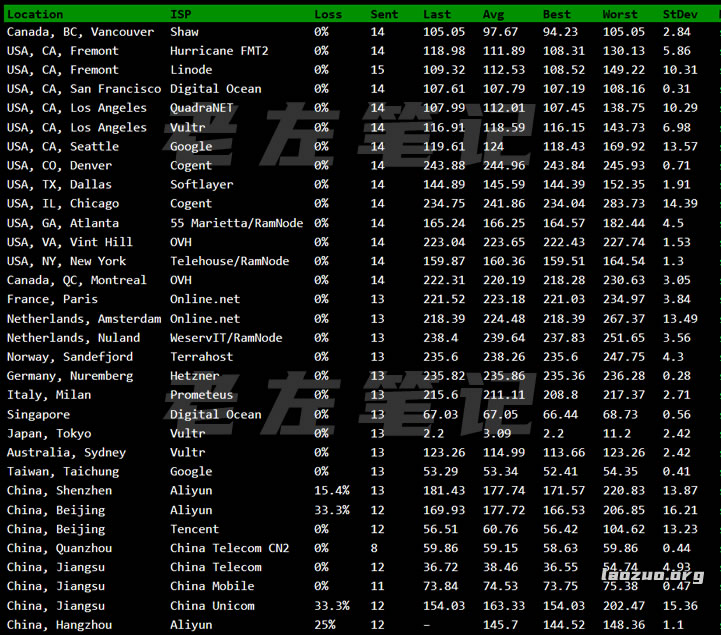The image size is (721, 635).
Task: Click the Avg column header
Action: click(493, 14)
